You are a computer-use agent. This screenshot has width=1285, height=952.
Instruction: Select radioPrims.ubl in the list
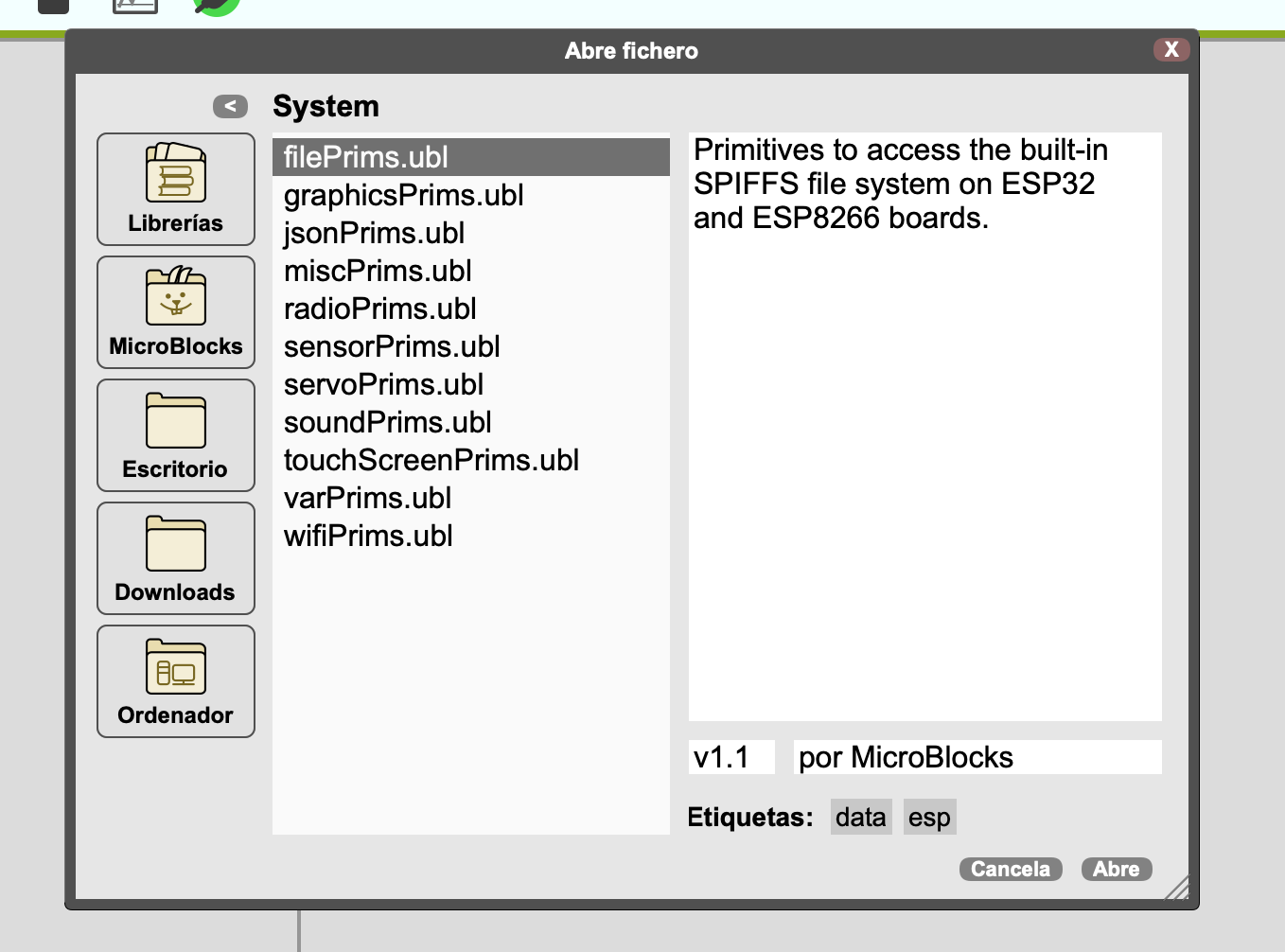(x=380, y=309)
